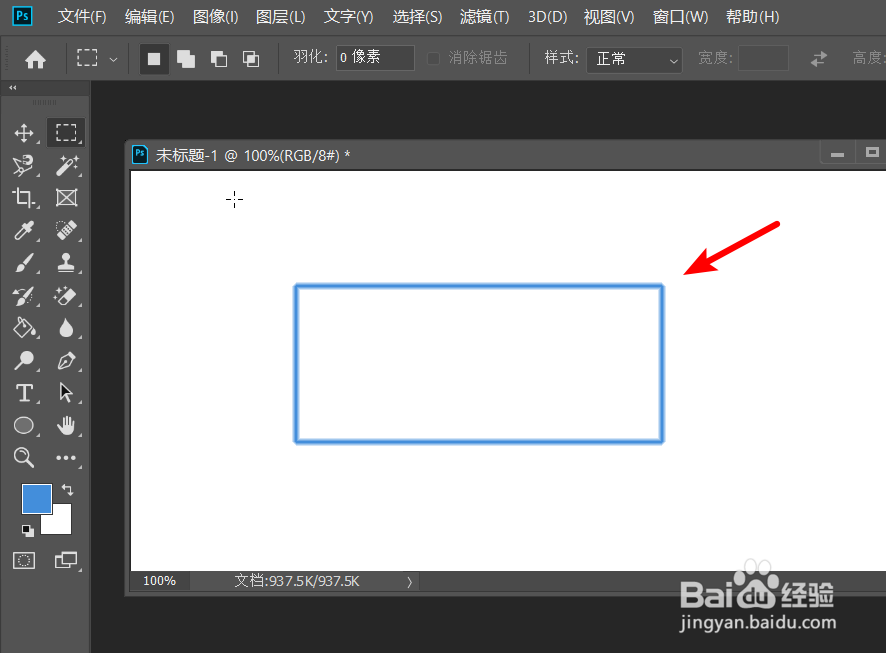Image resolution: width=886 pixels, height=653 pixels.
Task: Select the Hand tool
Action: (x=67, y=425)
